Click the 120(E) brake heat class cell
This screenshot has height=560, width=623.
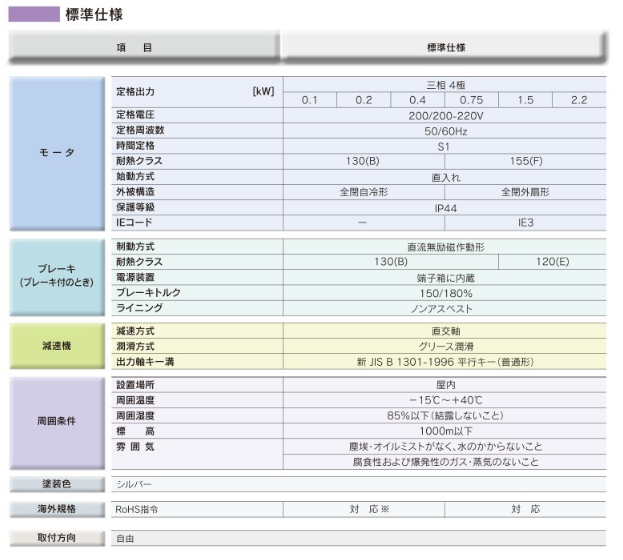pos(550,261)
